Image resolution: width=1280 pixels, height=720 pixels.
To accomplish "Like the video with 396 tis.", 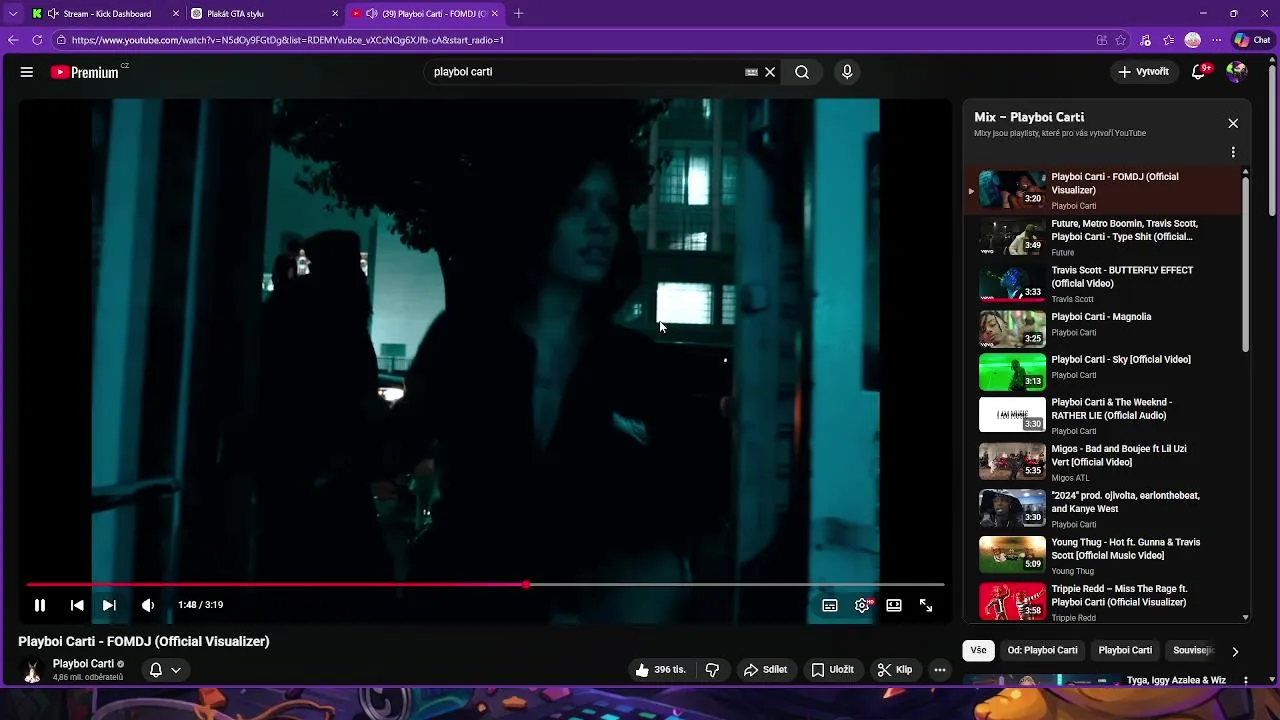I will pos(660,670).
